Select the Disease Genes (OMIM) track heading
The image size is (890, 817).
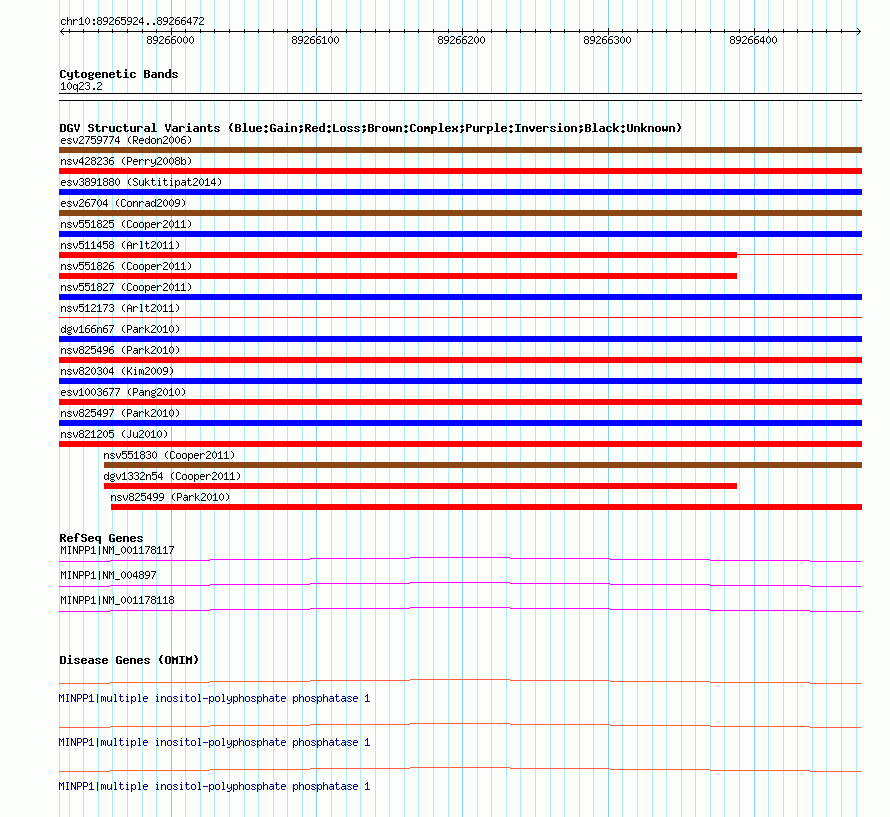click(129, 660)
